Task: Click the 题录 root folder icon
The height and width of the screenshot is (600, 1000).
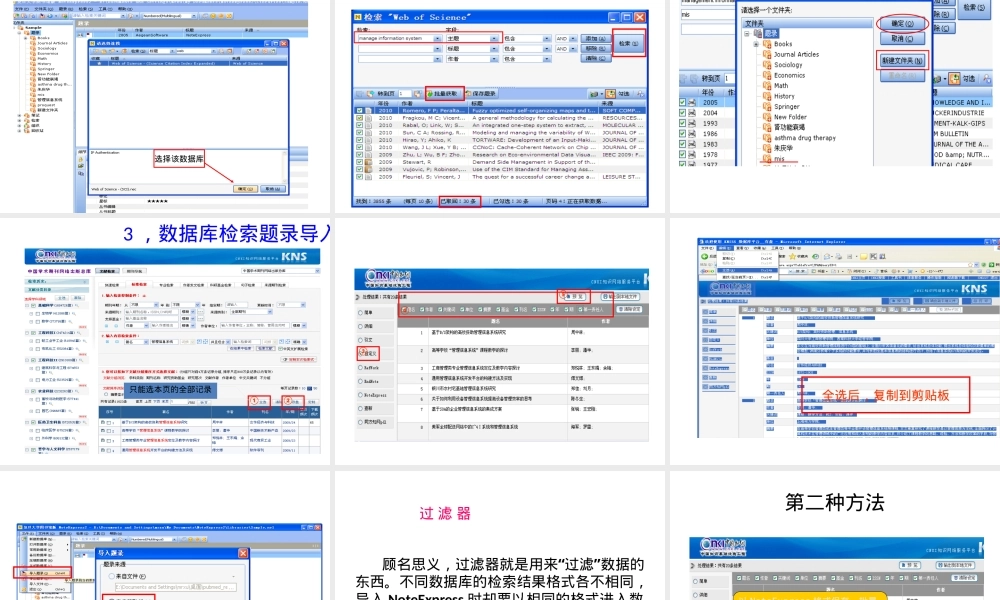Action: pyautogui.click(x=758, y=33)
